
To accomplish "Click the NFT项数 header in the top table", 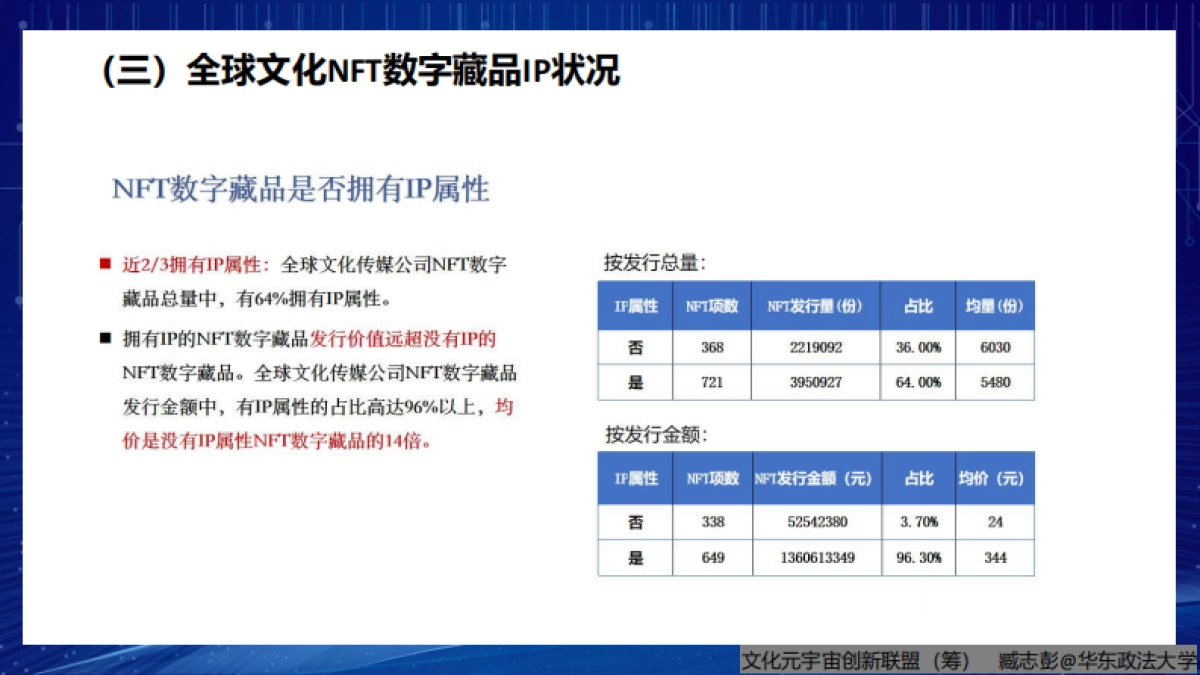I will [712, 305].
